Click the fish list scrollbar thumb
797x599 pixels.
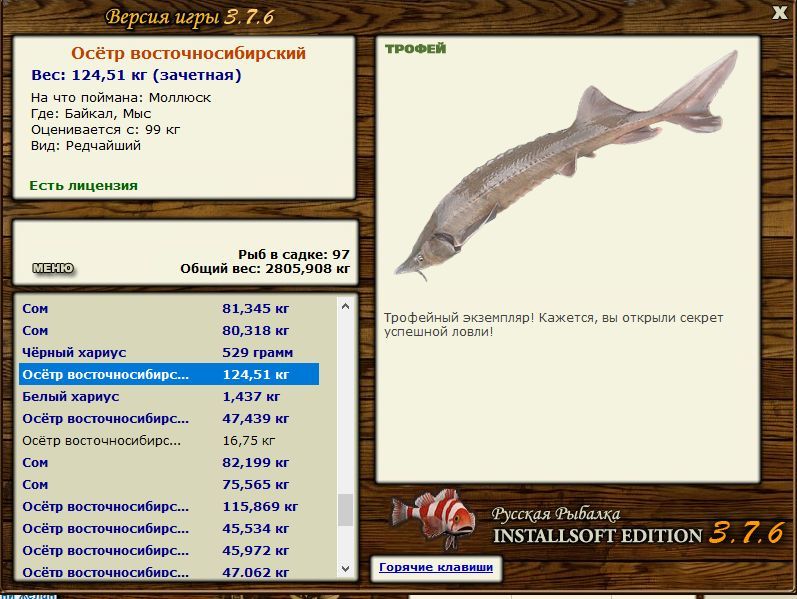point(346,510)
